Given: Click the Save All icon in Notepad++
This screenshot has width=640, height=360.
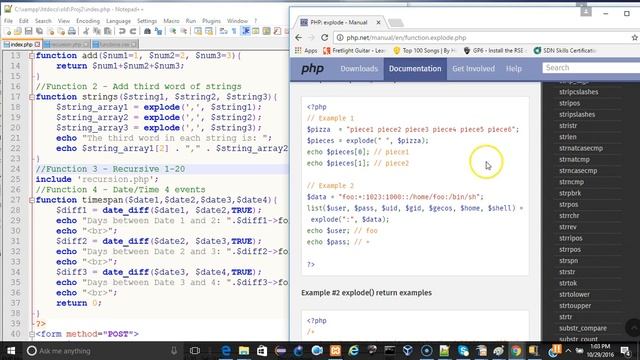Looking at the screenshot, I should (x=39, y=31).
